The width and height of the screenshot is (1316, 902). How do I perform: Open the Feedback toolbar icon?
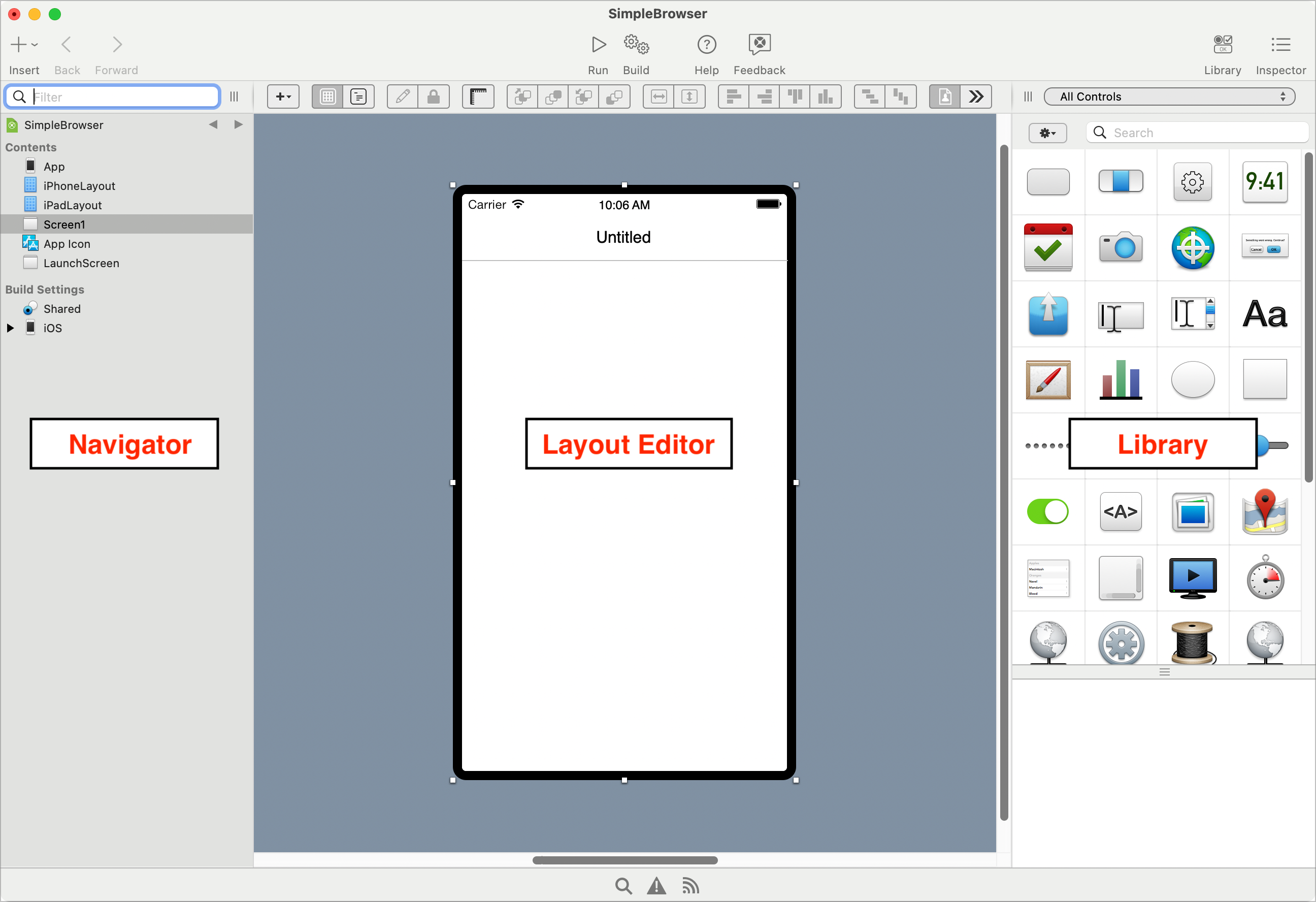click(x=759, y=45)
